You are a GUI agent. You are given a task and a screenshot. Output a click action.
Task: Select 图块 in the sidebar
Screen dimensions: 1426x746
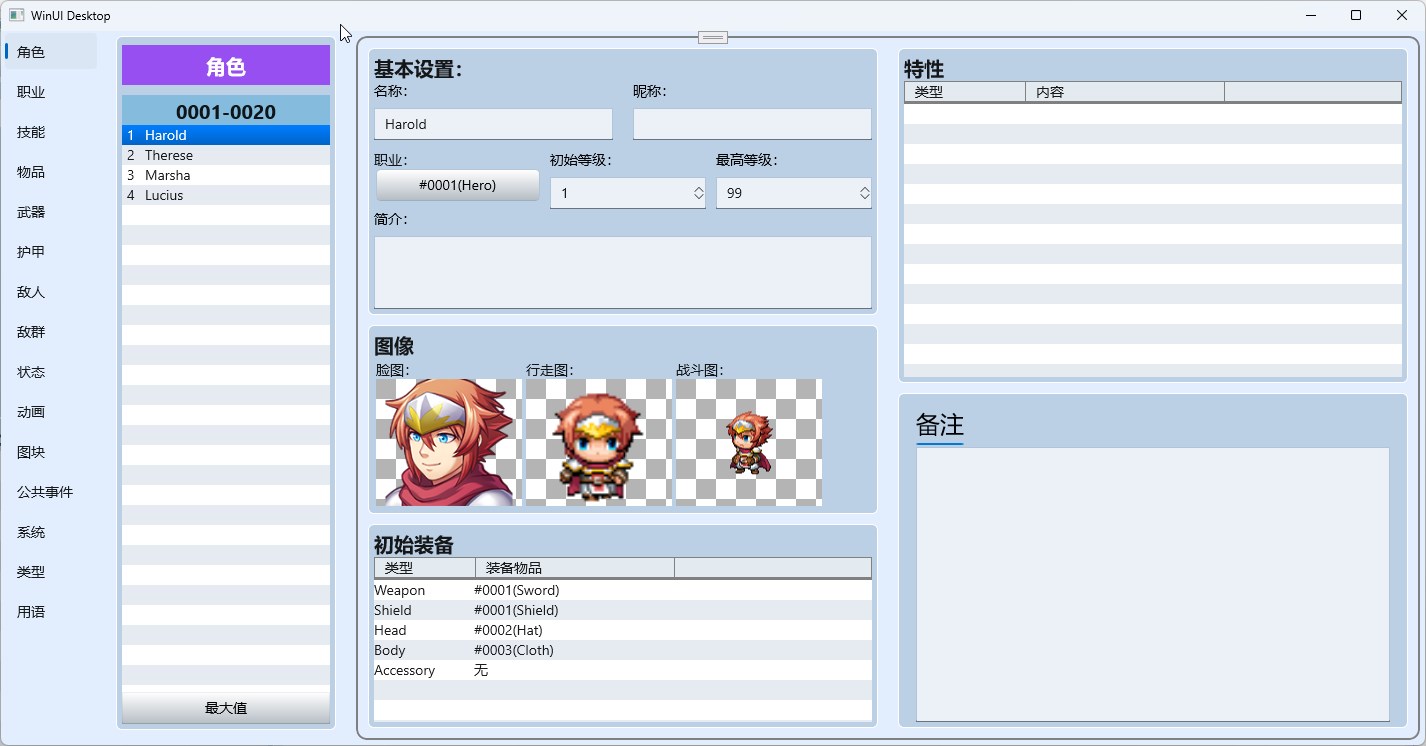(50, 452)
